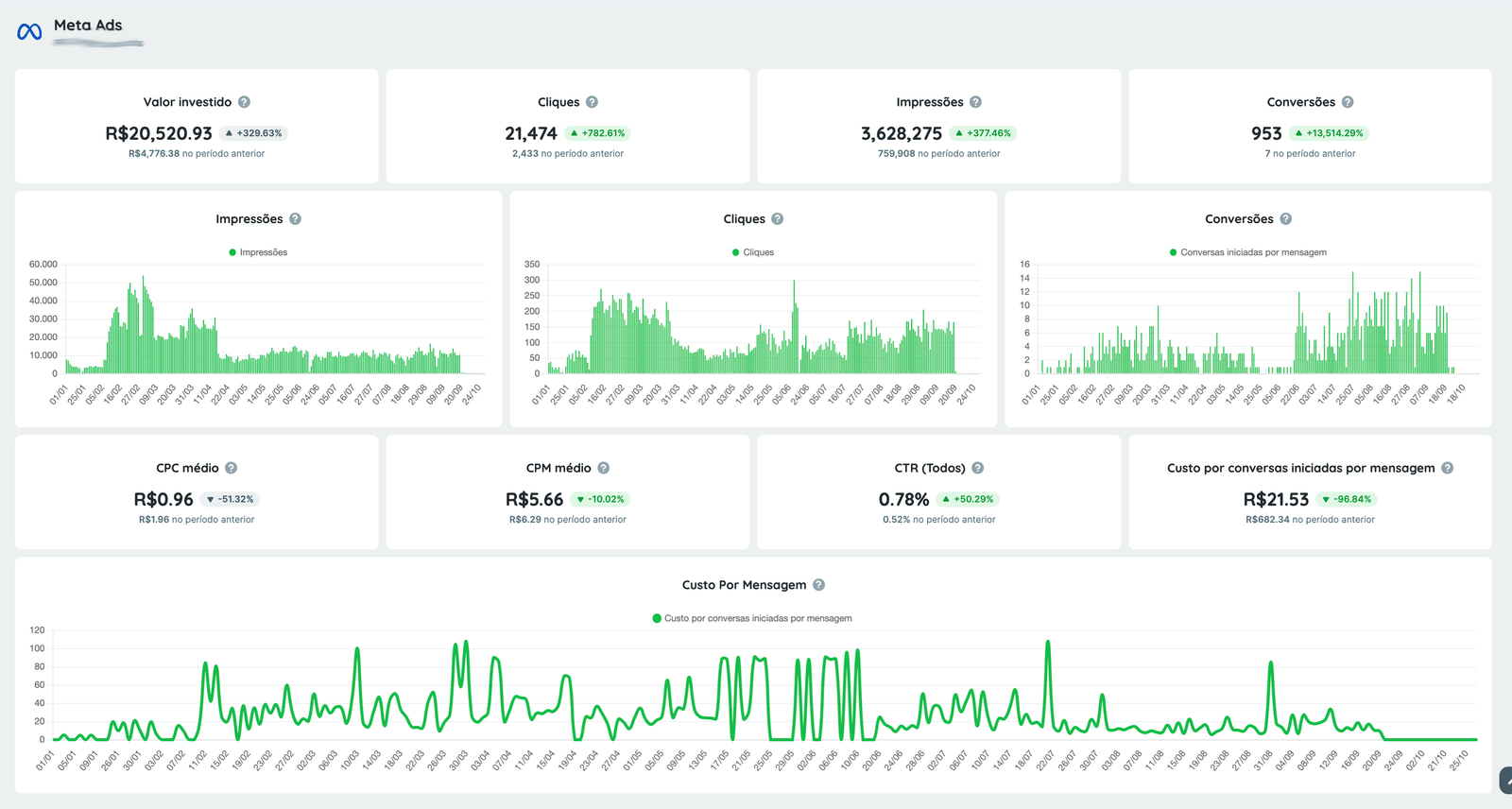
Task: Toggle Impressões series in chart legend
Action: 258,252
